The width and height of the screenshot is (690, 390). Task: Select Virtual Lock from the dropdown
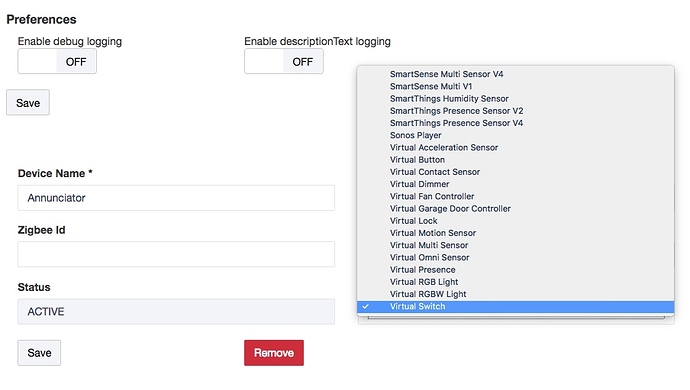pyautogui.click(x=515, y=221)
